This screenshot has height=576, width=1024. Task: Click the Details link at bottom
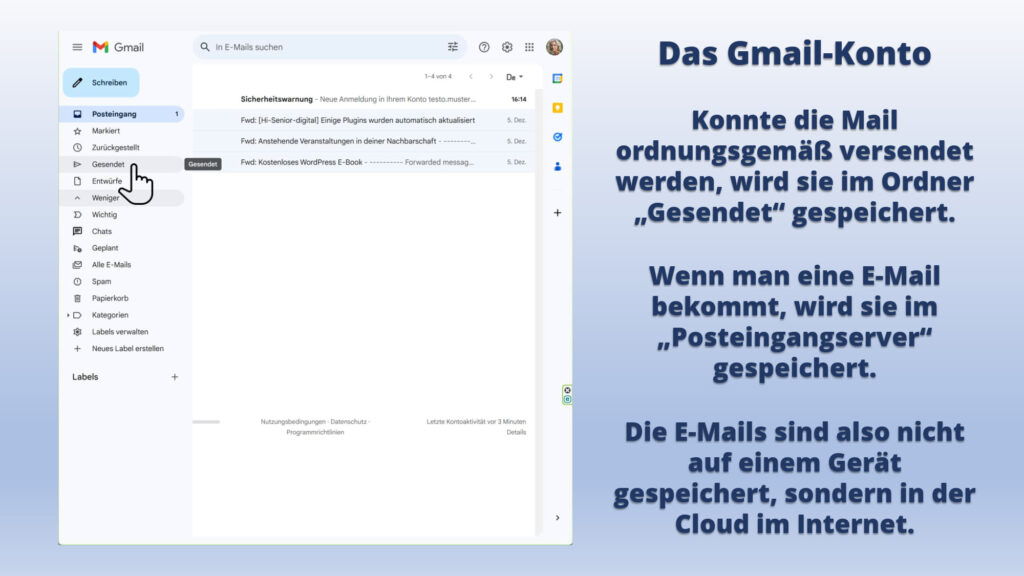515,432
